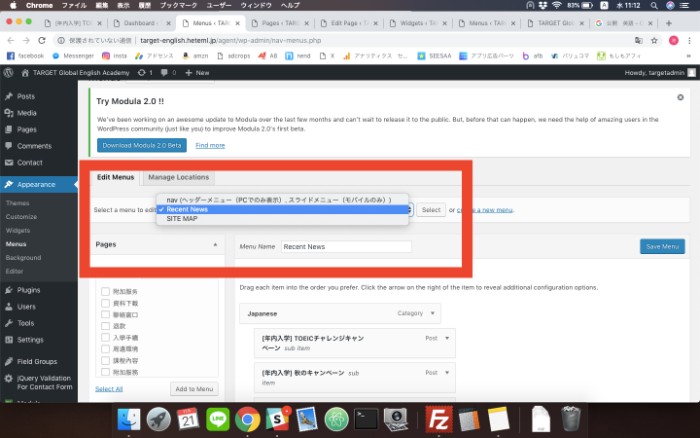Open the Posts section in sidebar
The image size is (700, 438).
(26, 96)
